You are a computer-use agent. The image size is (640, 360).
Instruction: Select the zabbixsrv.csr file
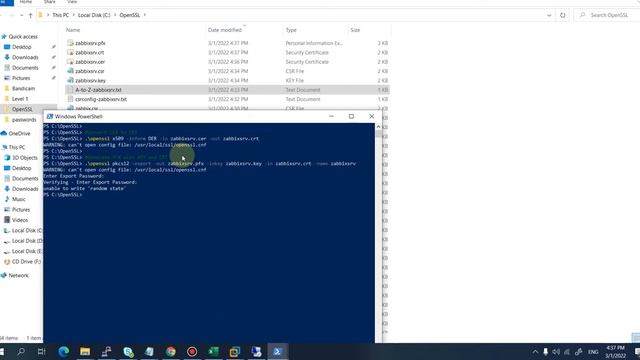point(89,71)
